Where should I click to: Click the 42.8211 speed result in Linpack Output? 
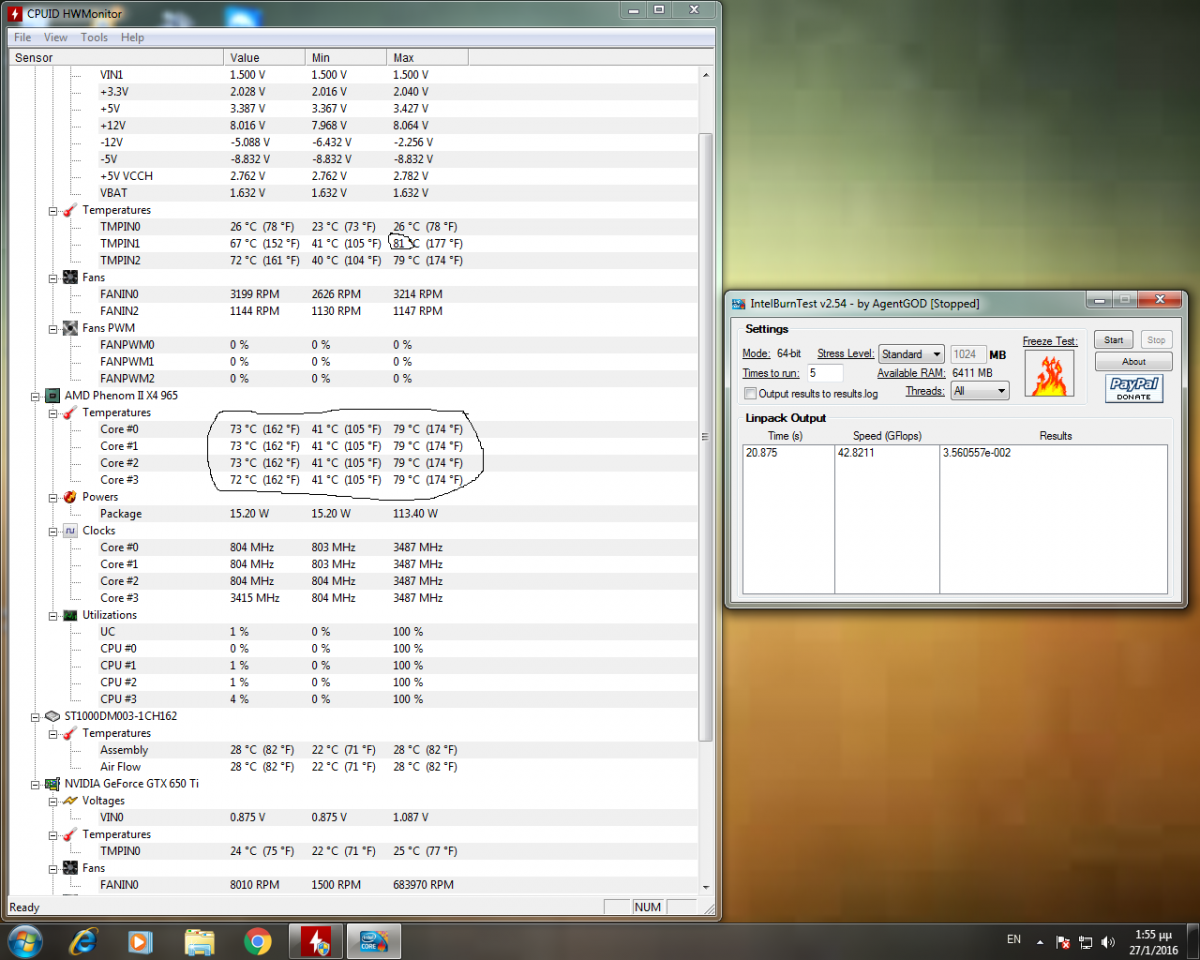[x=857, y=453]
